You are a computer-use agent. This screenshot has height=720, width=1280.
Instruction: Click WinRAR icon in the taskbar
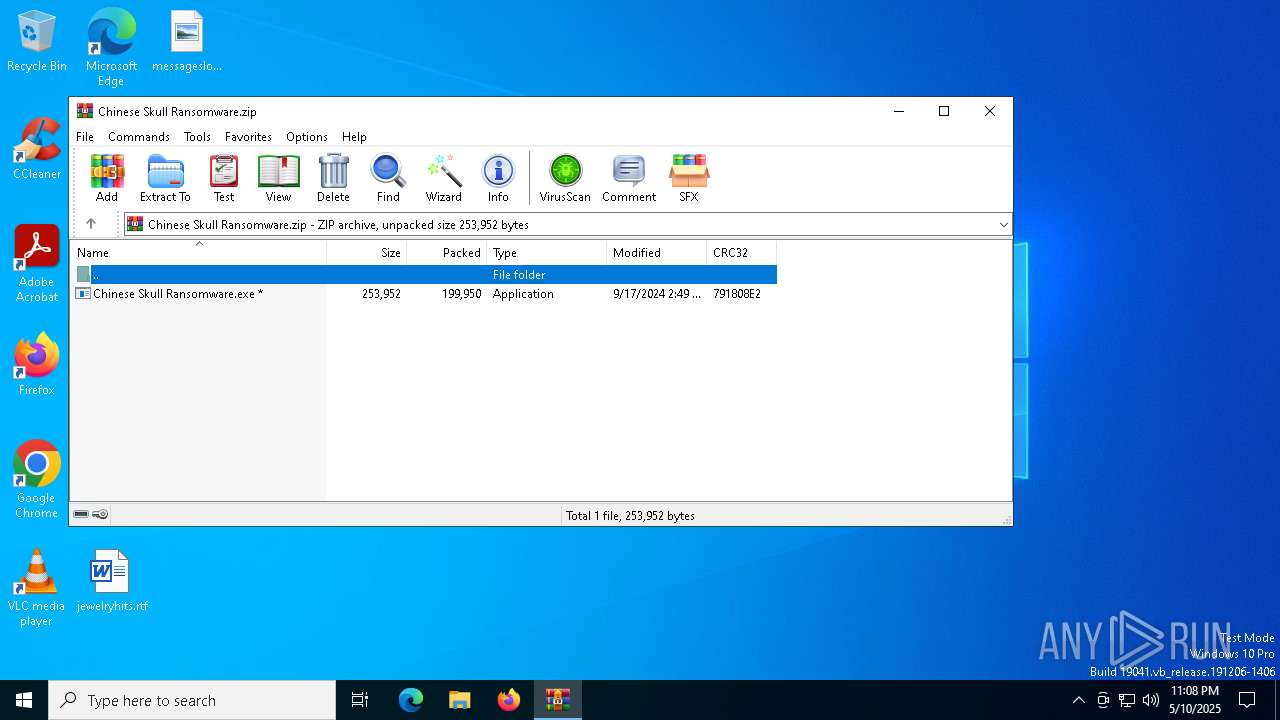tap(558, 700)
